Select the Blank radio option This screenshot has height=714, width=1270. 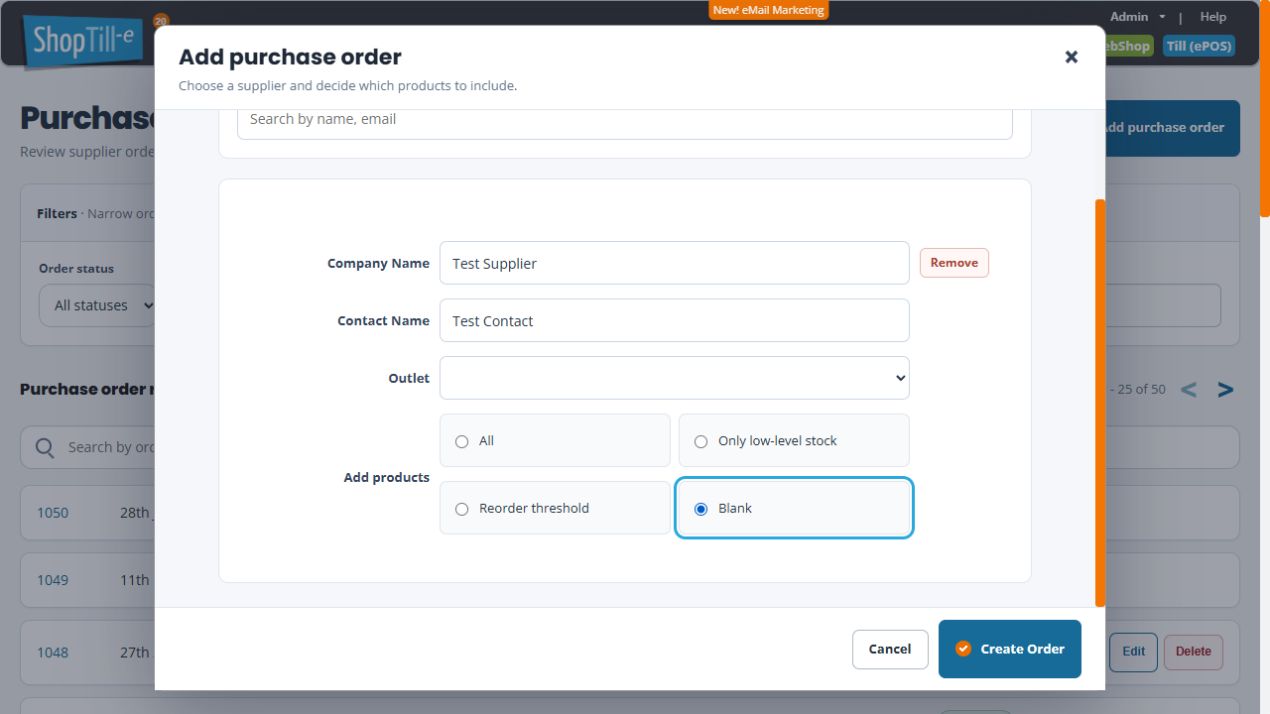pos(794,508)
